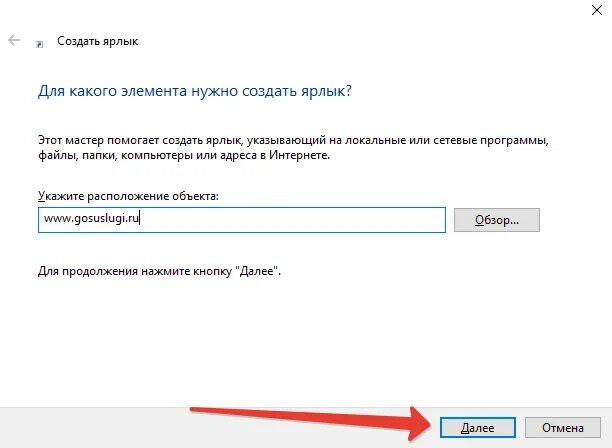This screenshot has height=448, width=612.
Task: Click the www.gosuslugi.ru text in the field
Action: [x=91, y=219]
